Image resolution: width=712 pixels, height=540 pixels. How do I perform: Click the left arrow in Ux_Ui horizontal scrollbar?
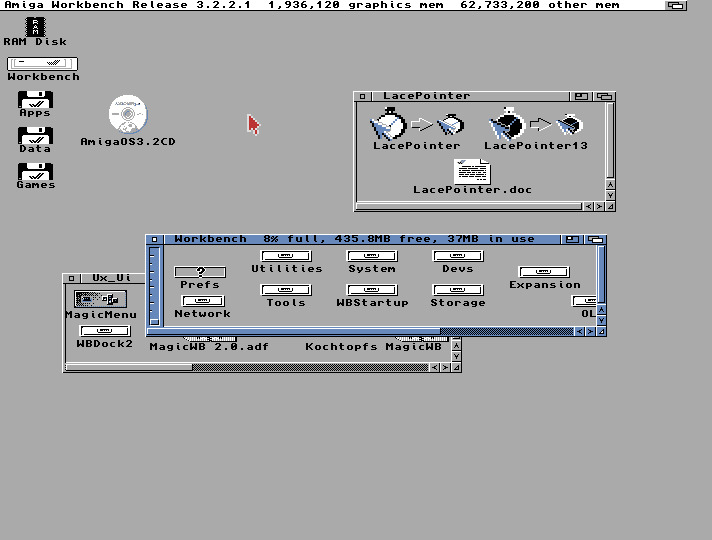click(435, 367)
